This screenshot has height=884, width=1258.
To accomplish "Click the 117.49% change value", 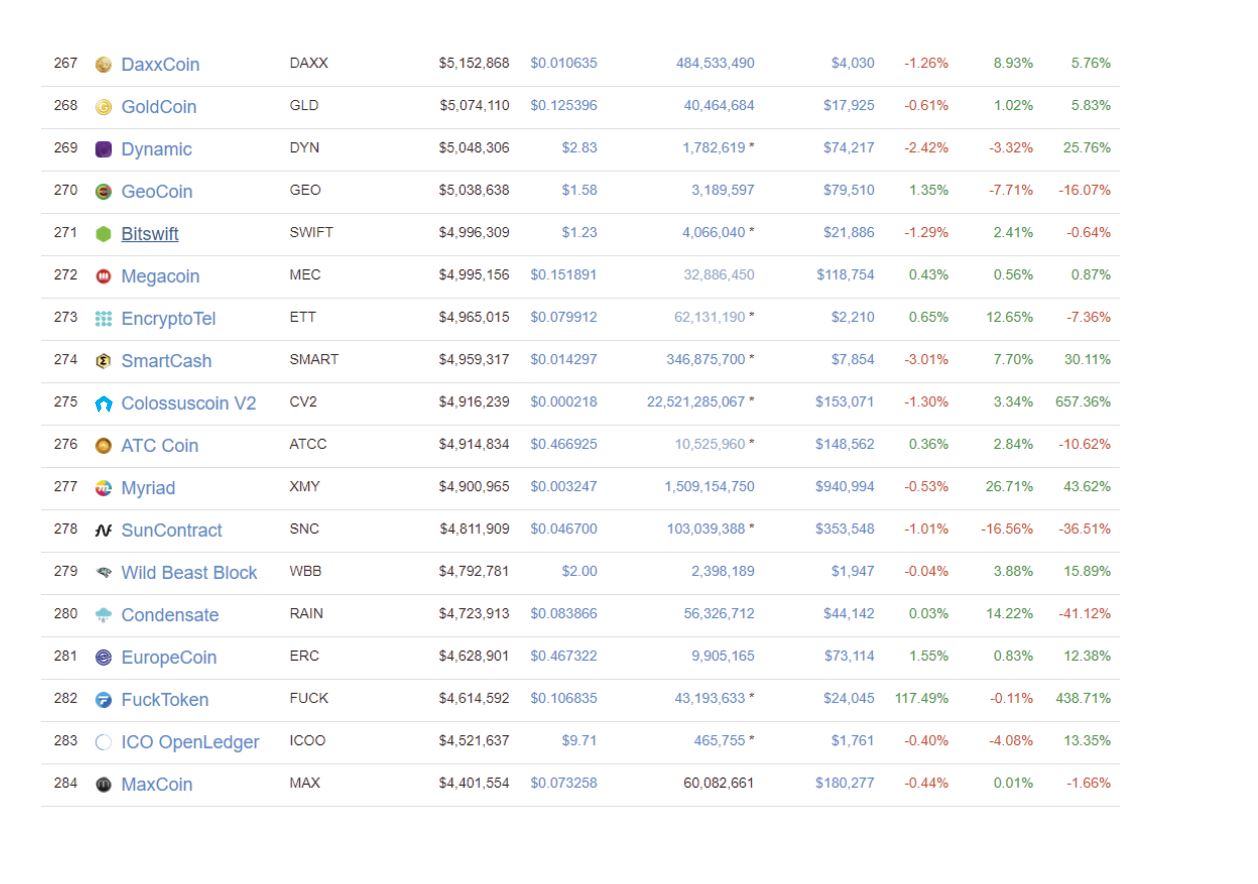I will [x=922, y=698].
